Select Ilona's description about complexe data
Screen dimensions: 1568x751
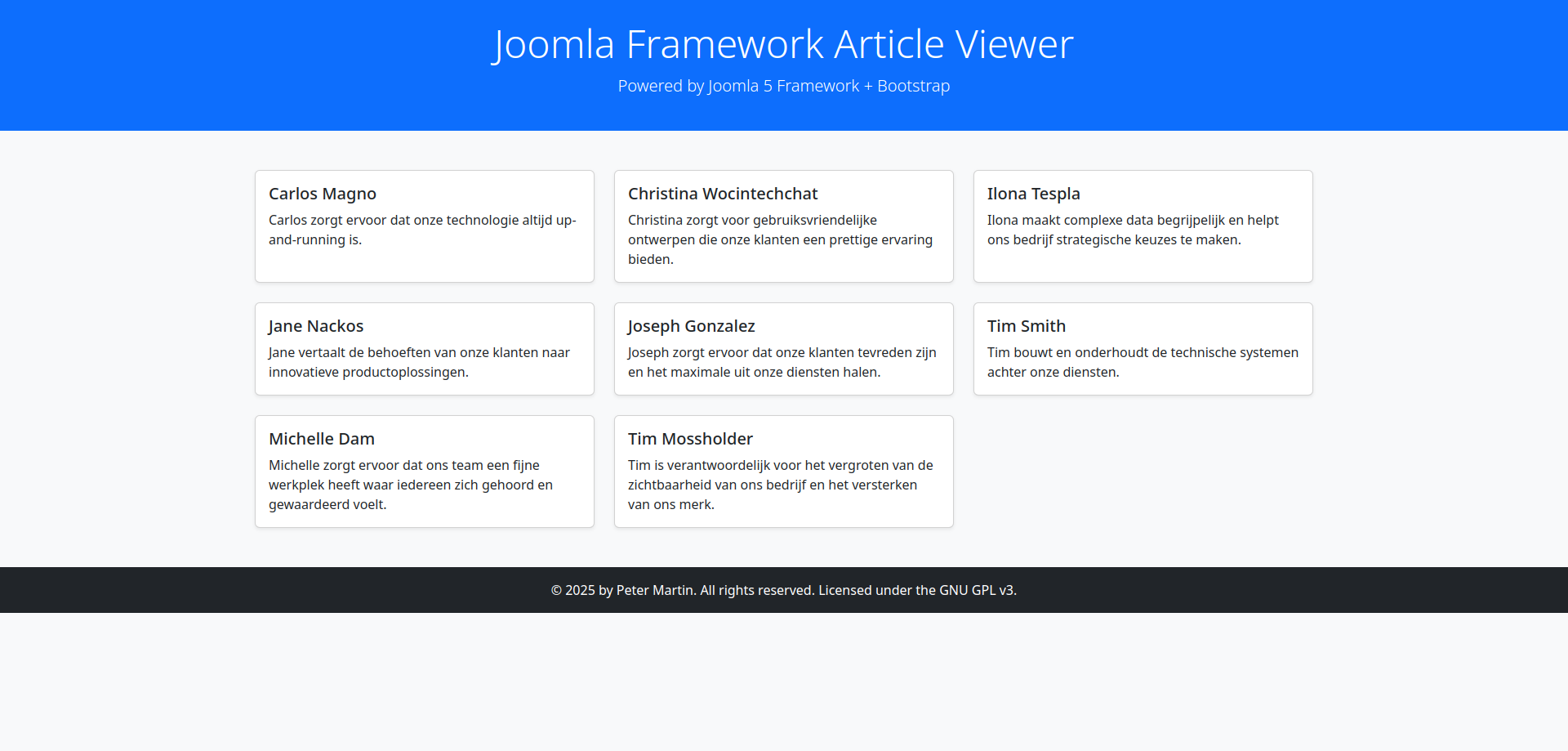(1133, 230)
